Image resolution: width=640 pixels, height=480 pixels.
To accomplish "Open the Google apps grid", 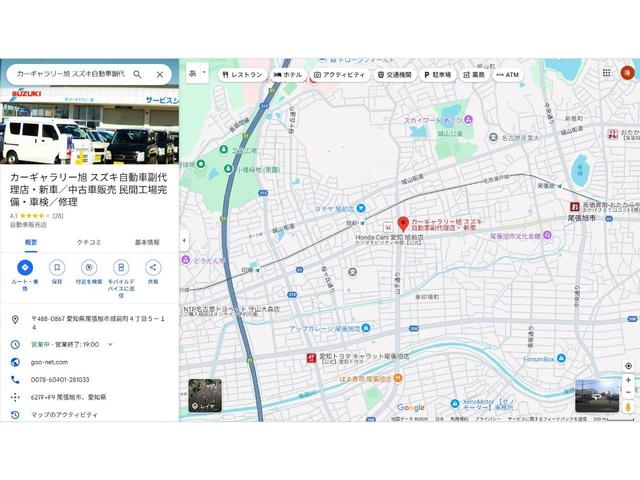I will [x=606, y=73].
